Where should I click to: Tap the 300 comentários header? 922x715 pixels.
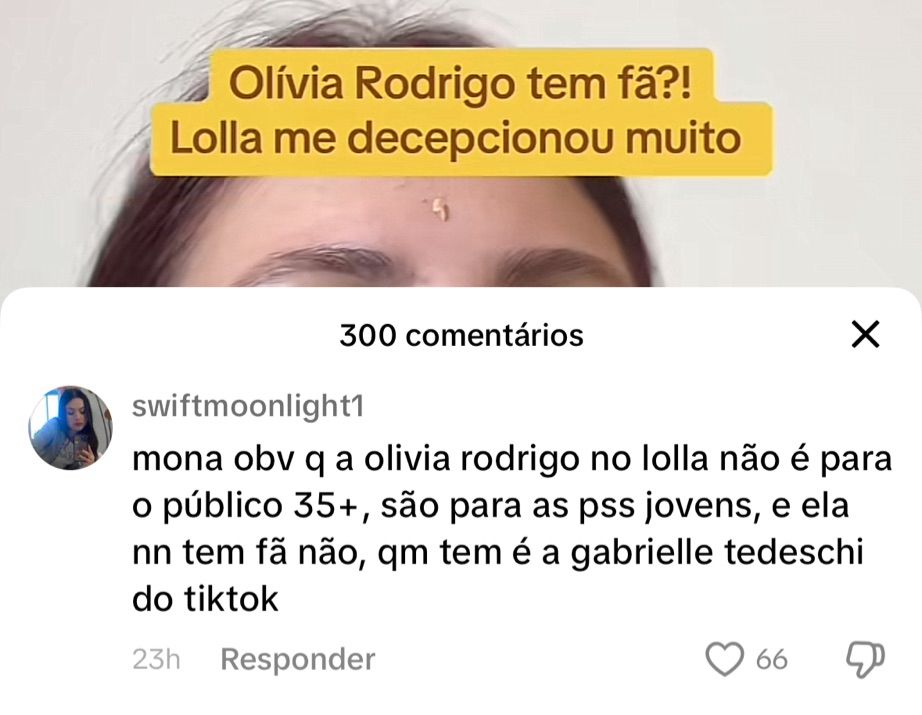click(461, 335)
